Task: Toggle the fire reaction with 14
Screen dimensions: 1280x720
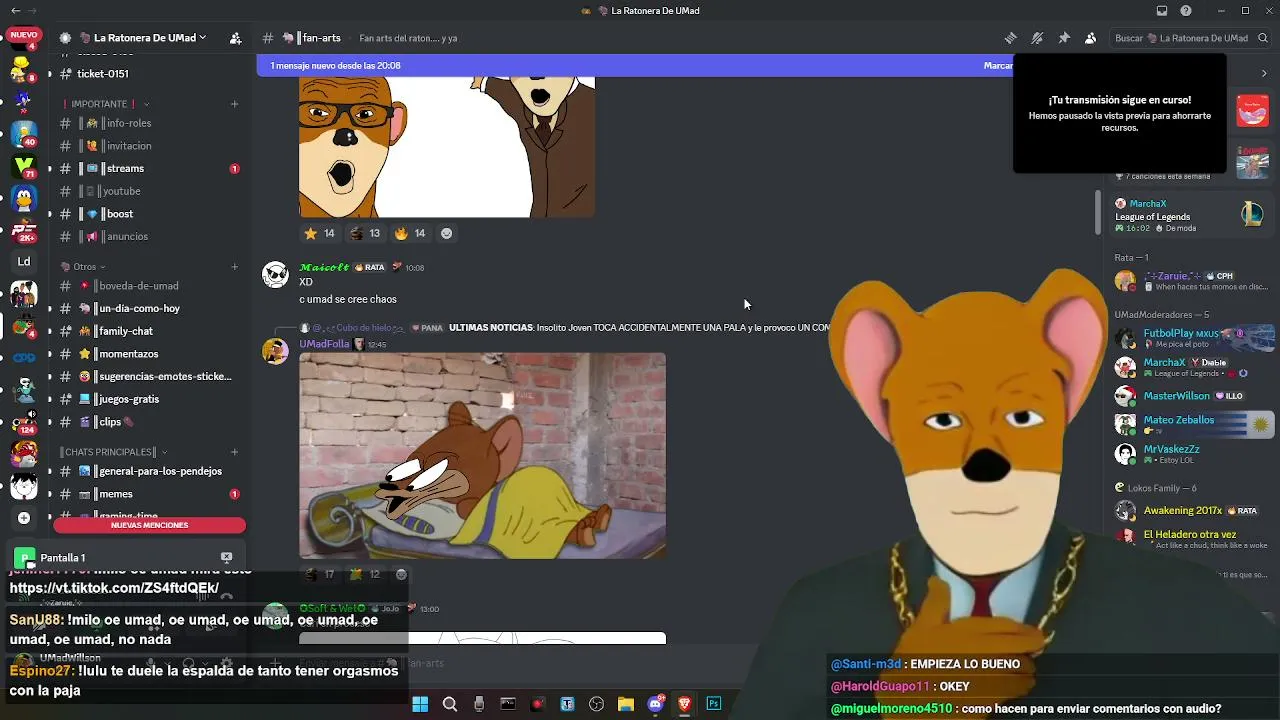Action: tap(410, 233)
